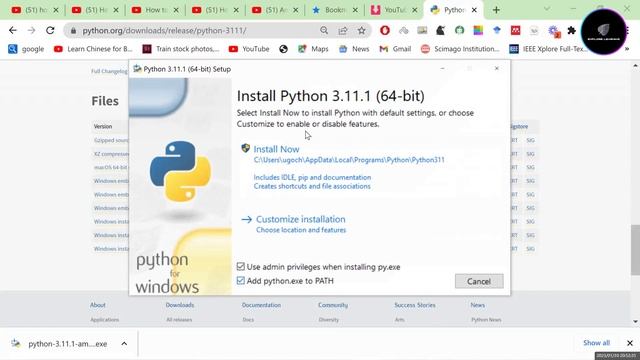Click the shield icon beside Install Now
This screenshot has width=640, height=360.
245,148
